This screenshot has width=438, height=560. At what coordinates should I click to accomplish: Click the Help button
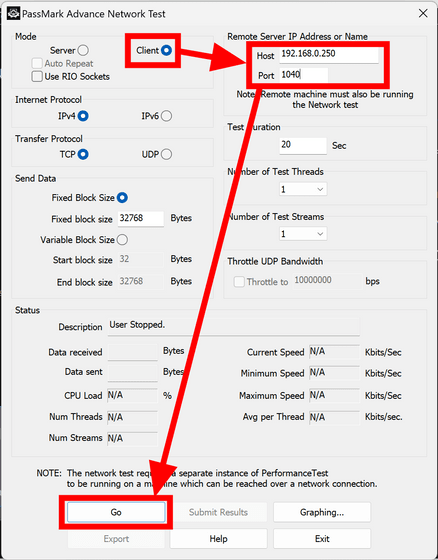click(218, 539)
